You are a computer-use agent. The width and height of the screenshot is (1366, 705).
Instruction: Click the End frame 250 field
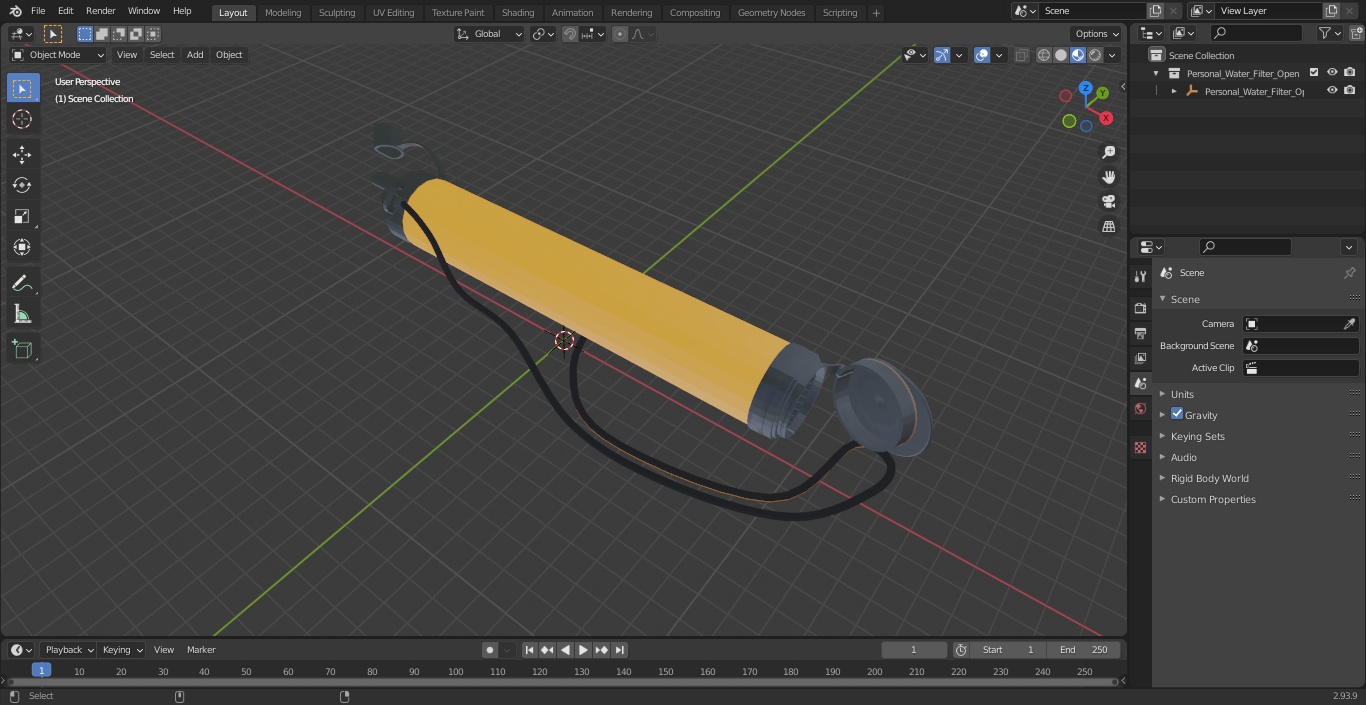(x=1084, y=650)
